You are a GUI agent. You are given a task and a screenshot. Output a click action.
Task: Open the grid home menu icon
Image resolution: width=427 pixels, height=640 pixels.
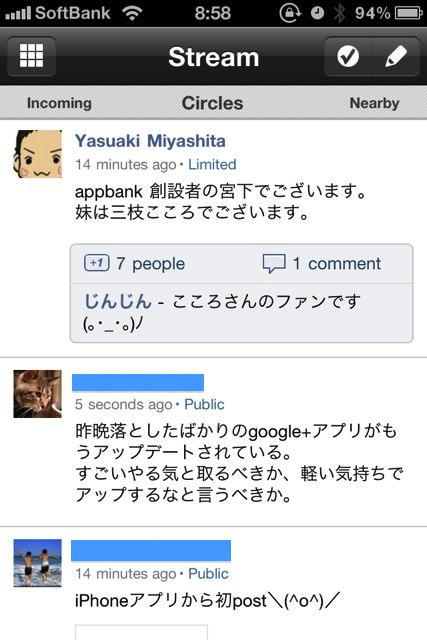(x=31, y=56)
